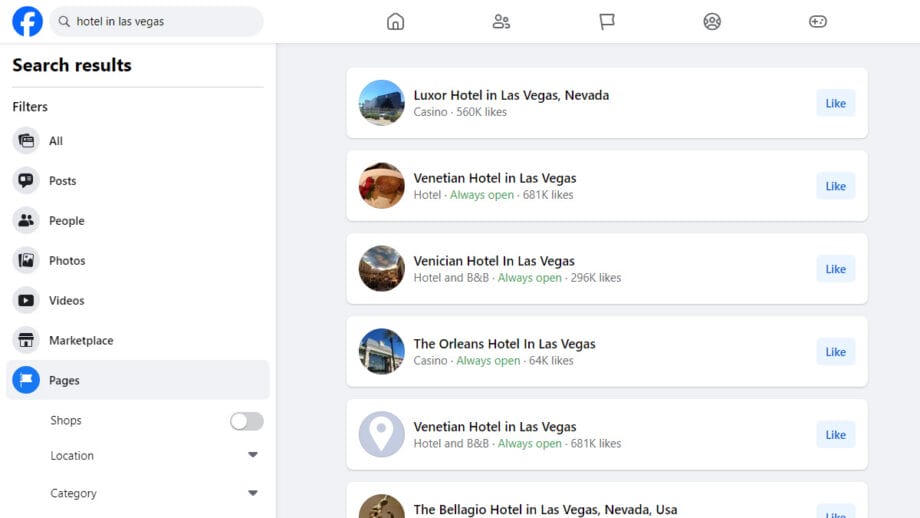Screen dimensions: 920x518
Task: Open Luxor Hotel in Las Vegas, Nevada link
Action: pos(511,95)
